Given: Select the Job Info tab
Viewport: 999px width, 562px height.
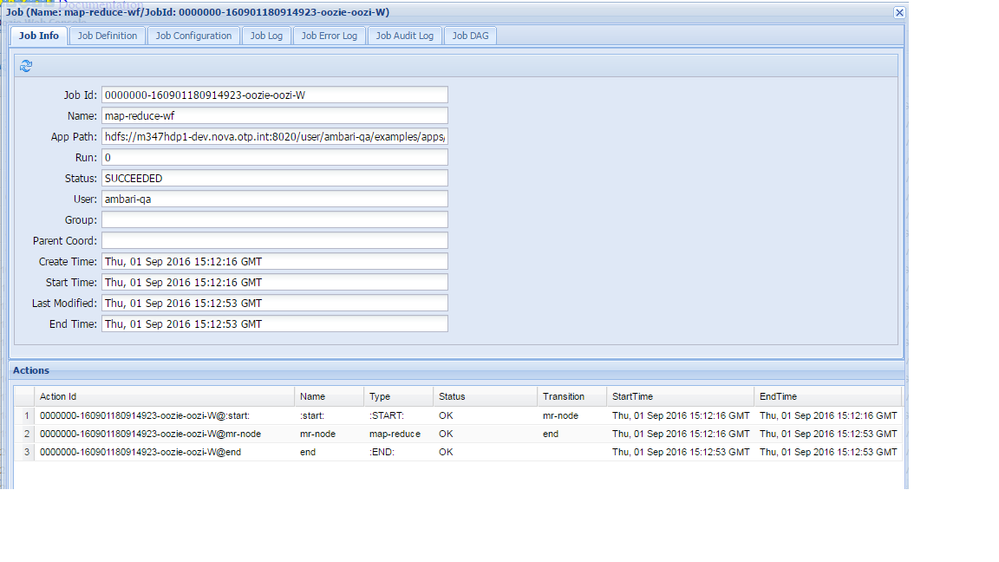Looking at the screenshot, I should (x=39, y=36).
